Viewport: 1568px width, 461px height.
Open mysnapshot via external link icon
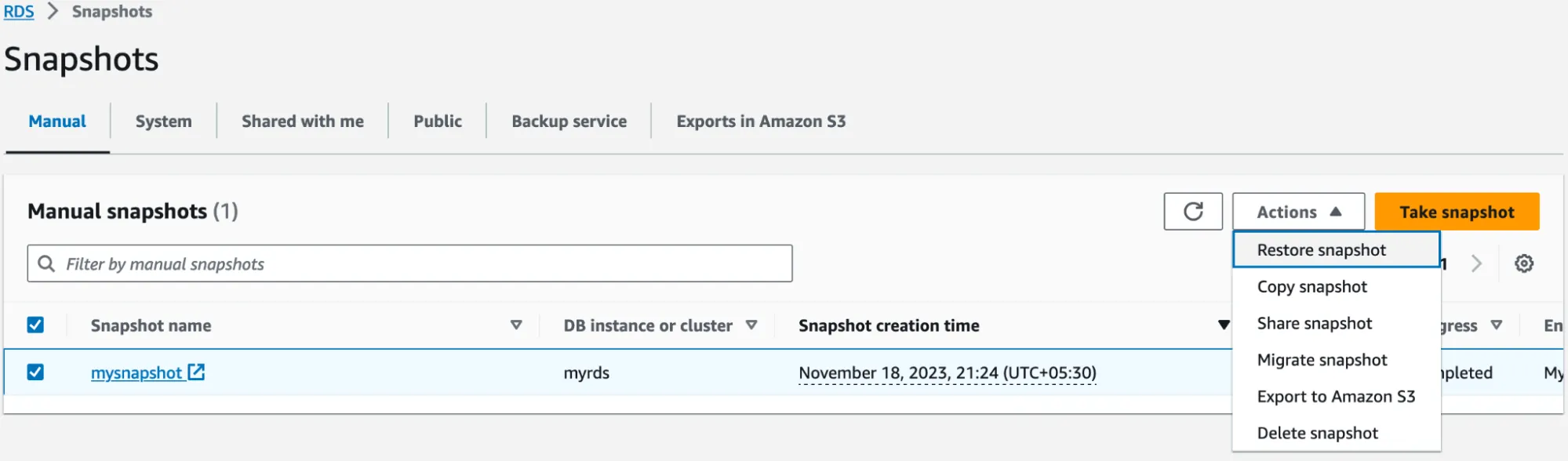coord(198,372)
